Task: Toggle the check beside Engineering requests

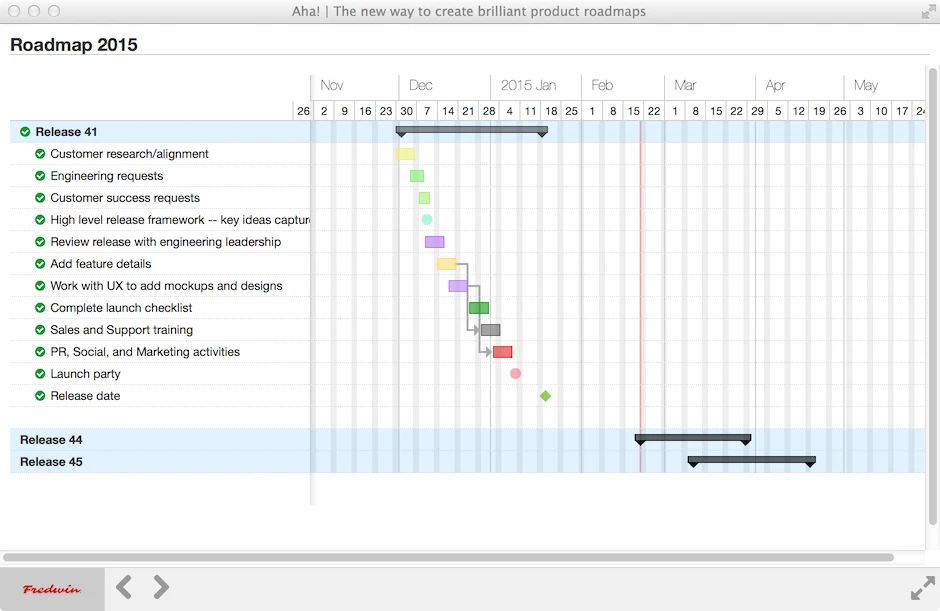Action: pyautogui.click(x=40, y=176)
